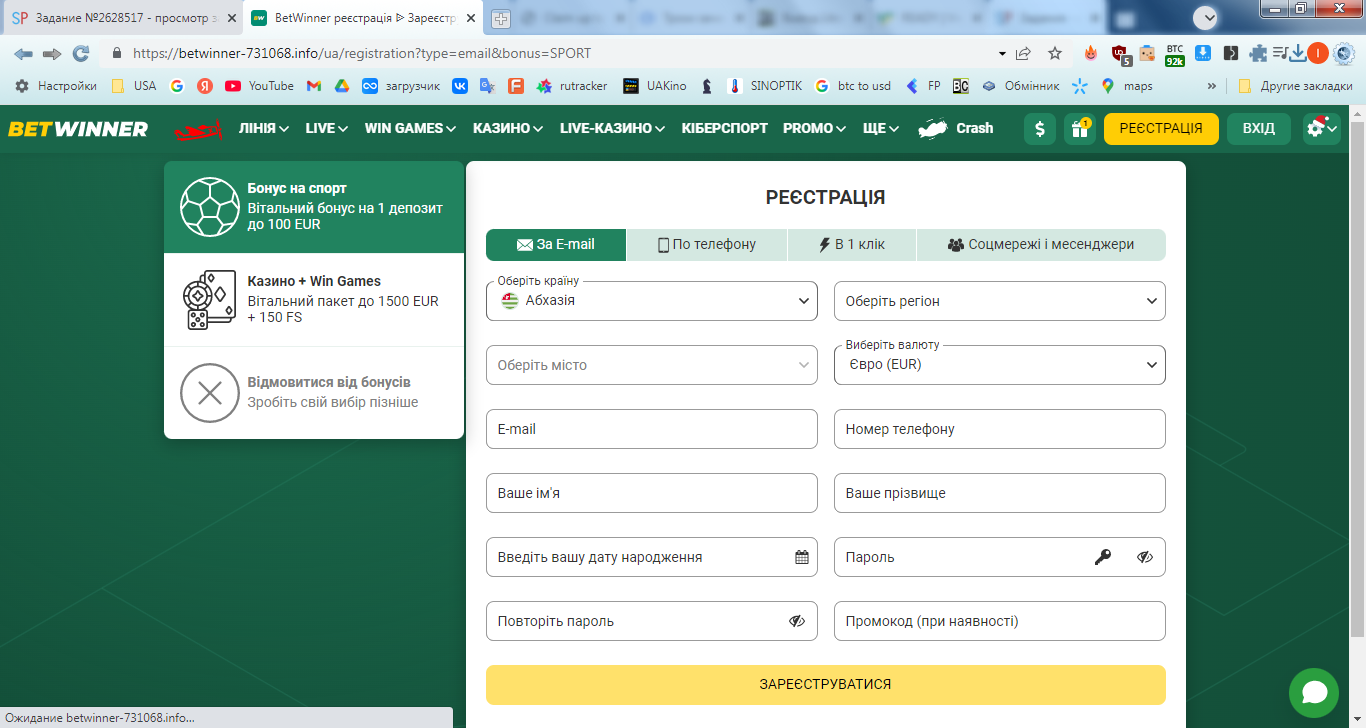Click the Ваше ім'я input field
Viewport: 1366px width, 728px height.
(x=652, y=493)
